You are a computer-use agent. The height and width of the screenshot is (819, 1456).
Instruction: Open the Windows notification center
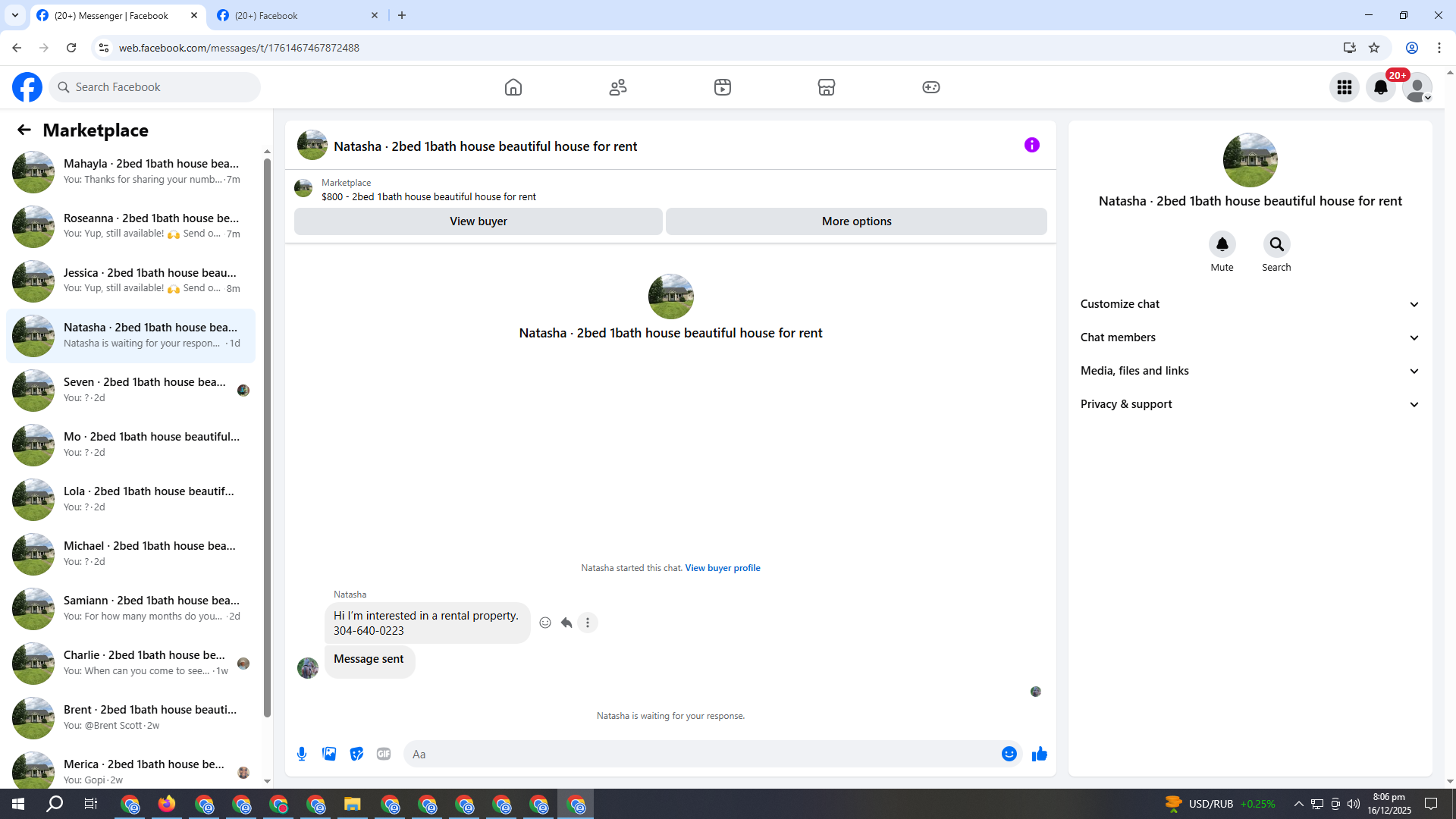(1431, 804)
